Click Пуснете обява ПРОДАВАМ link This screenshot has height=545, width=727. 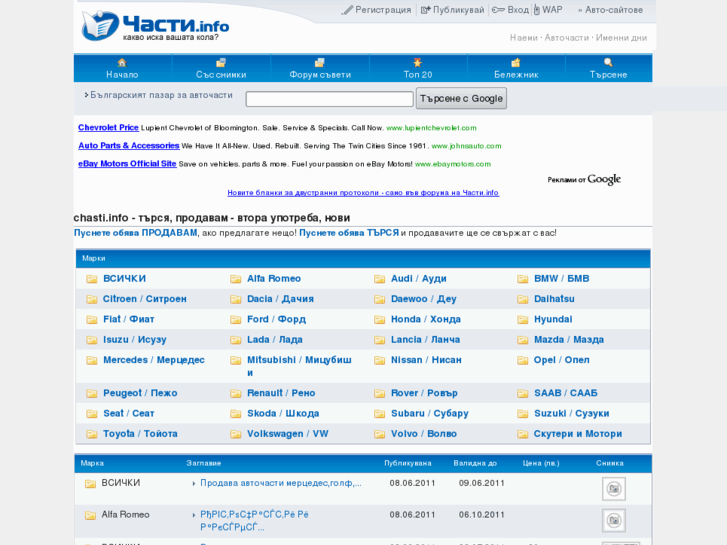pos(135,233)
